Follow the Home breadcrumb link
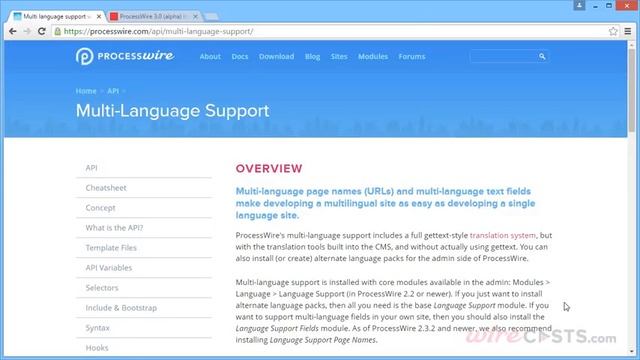 coord(86,91)
